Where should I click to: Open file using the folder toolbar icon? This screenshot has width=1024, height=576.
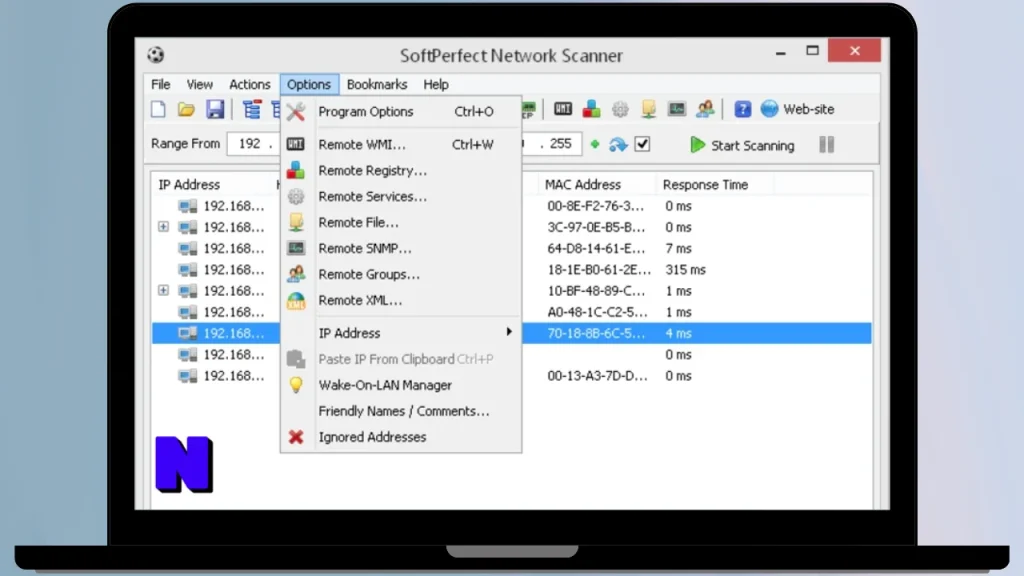(187, 109)
